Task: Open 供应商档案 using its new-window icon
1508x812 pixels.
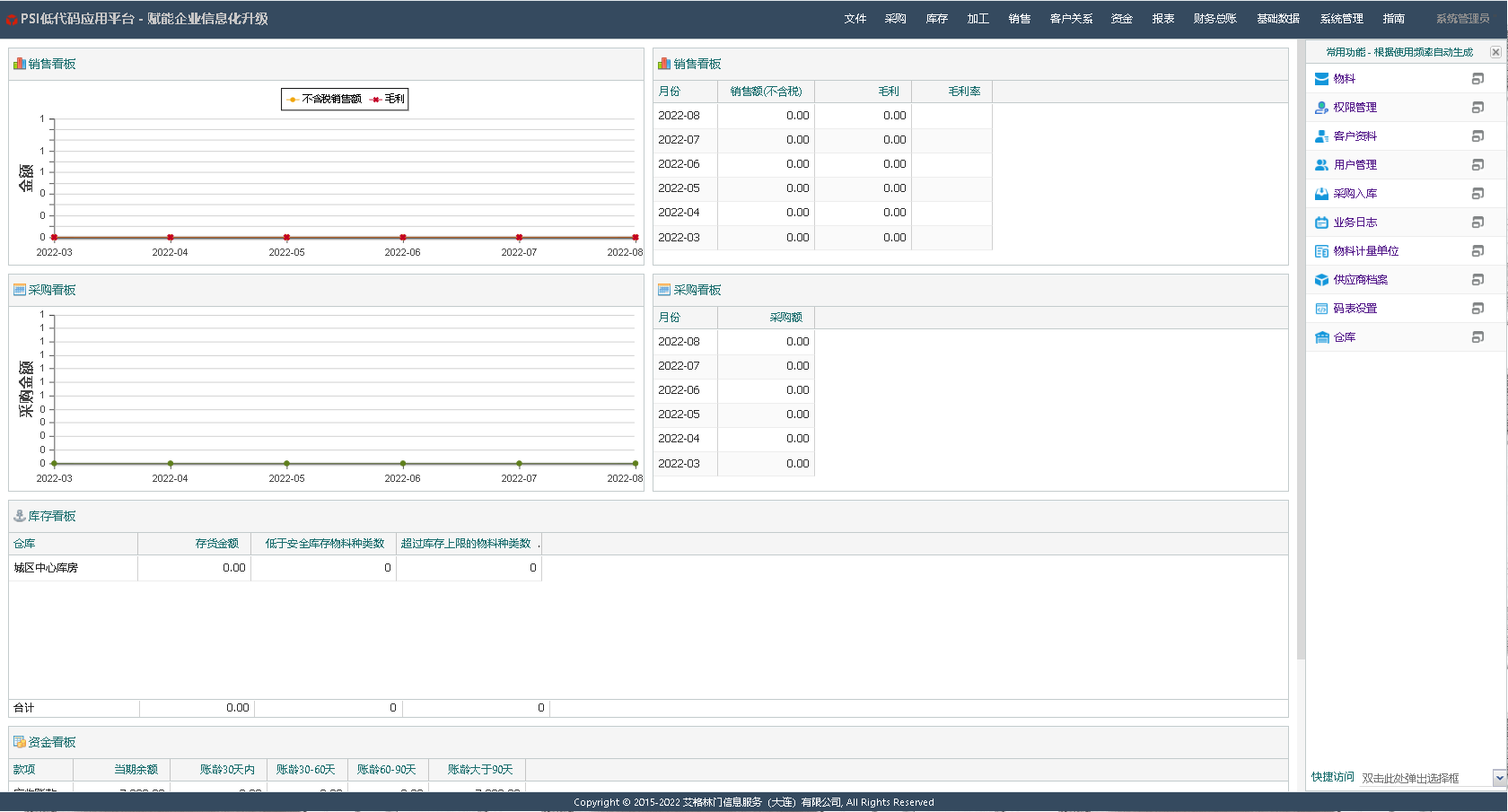Action: click(x=1477, y=280)
